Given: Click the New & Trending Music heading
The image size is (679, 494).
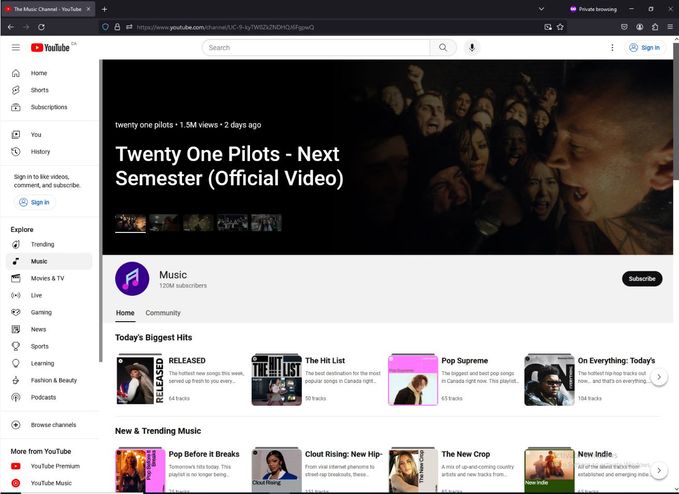Looking at the screenshot, I should pyautogui.click(x=158, y=431).
